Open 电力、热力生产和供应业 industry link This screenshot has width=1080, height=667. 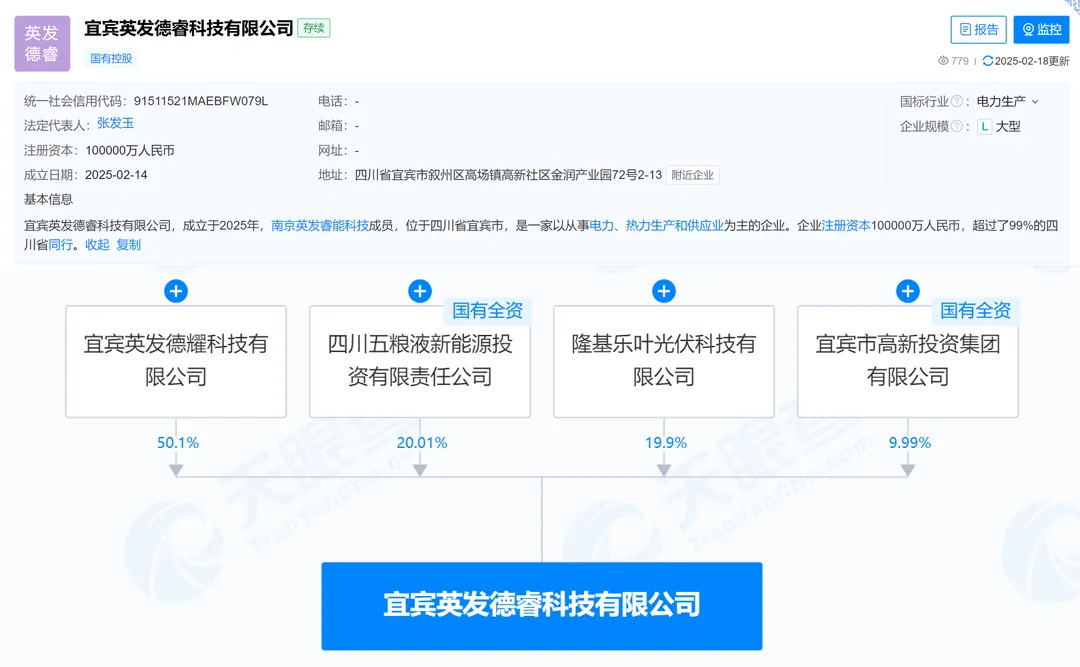[656, 225]
